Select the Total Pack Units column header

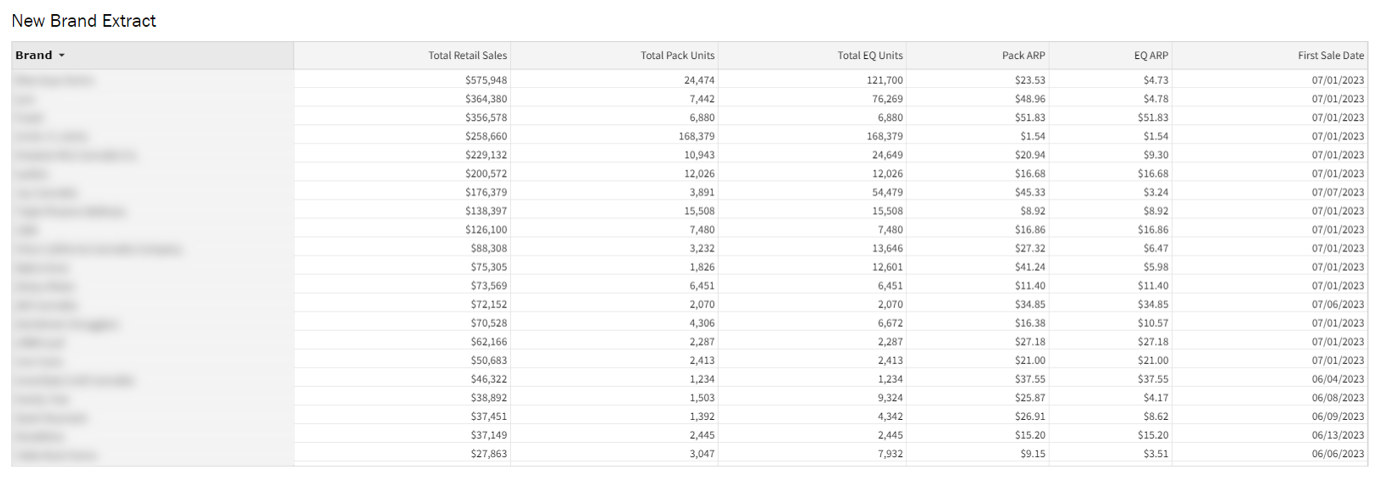coord(677,56)
